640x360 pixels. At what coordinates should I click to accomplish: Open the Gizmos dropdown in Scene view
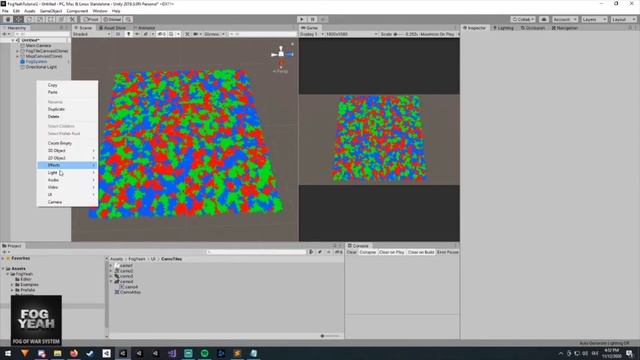coord(214,34)
